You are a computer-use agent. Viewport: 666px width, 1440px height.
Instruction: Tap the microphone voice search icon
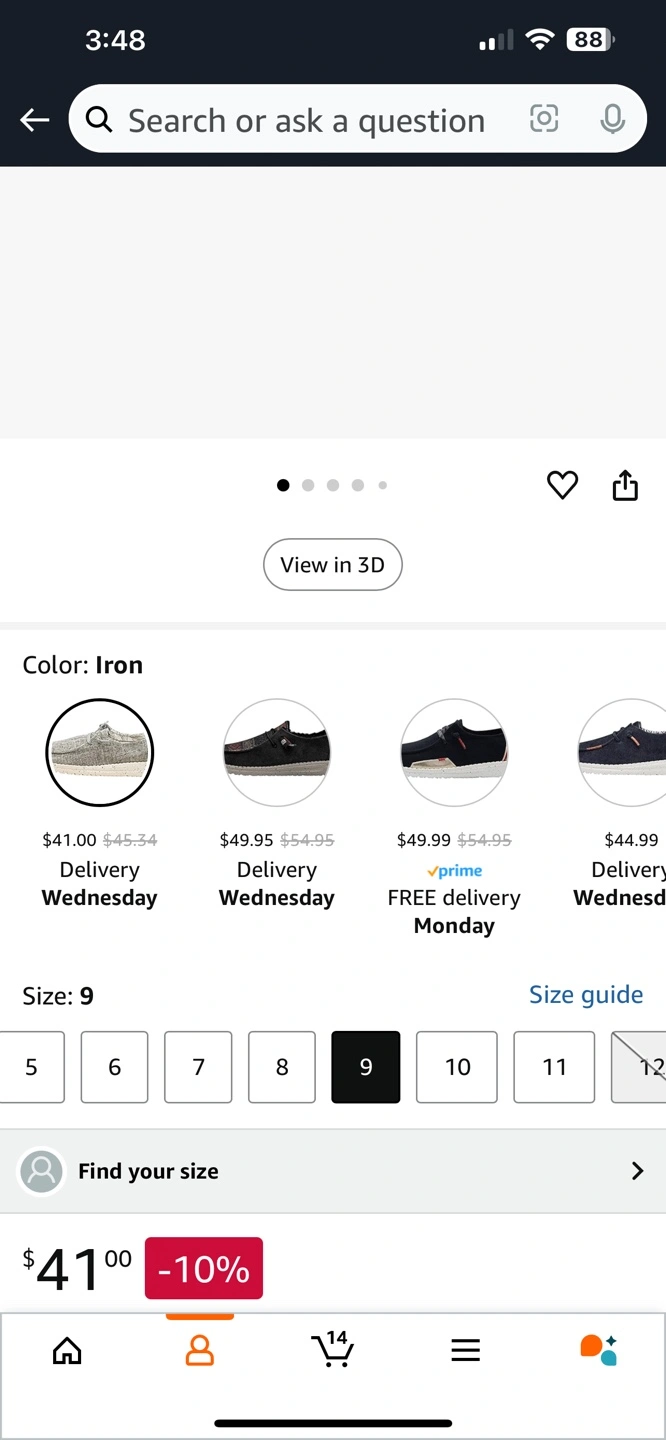click(x=612, y=120)
